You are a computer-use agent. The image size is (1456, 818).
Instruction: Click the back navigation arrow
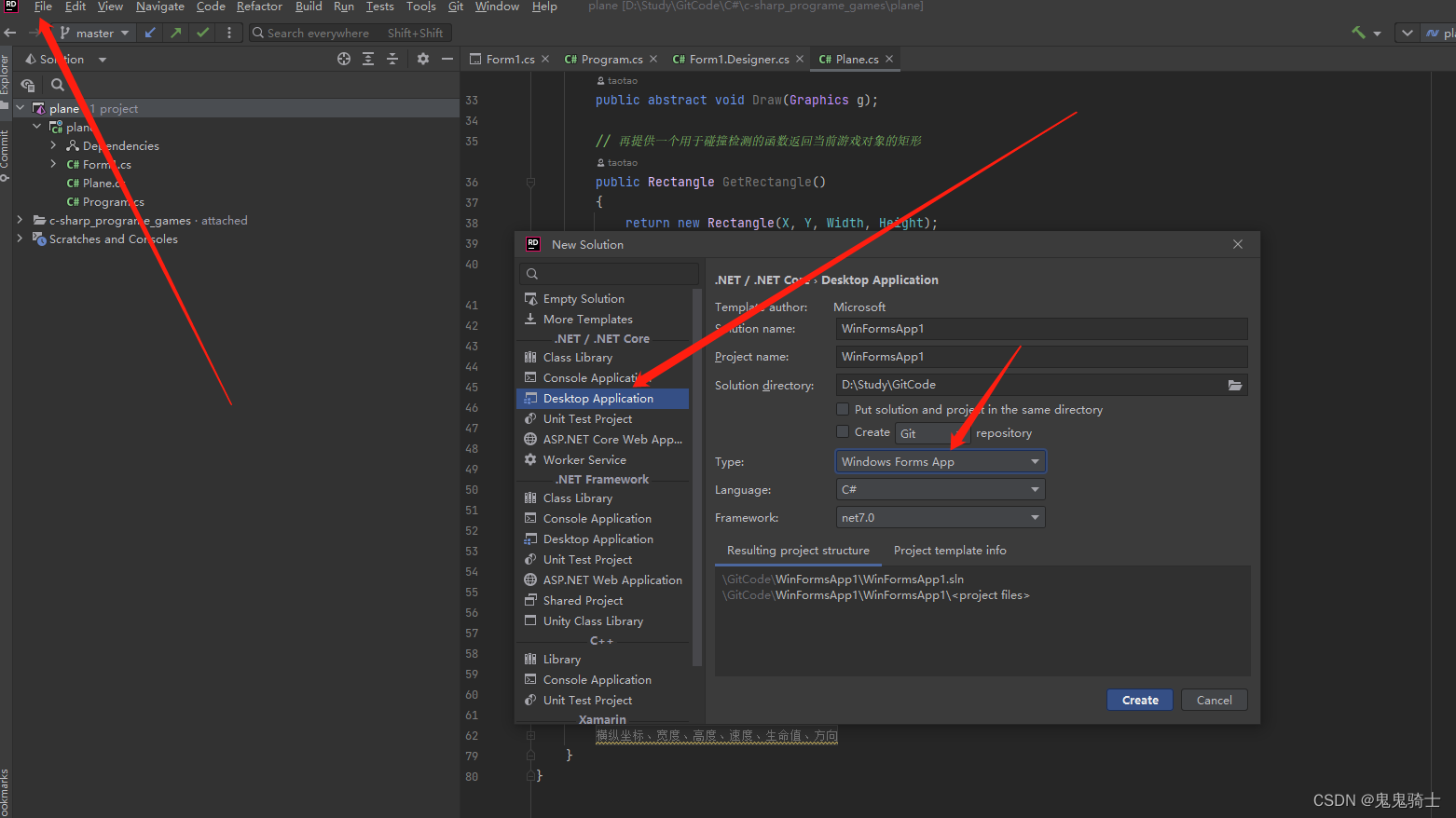(x=10, y=33)
